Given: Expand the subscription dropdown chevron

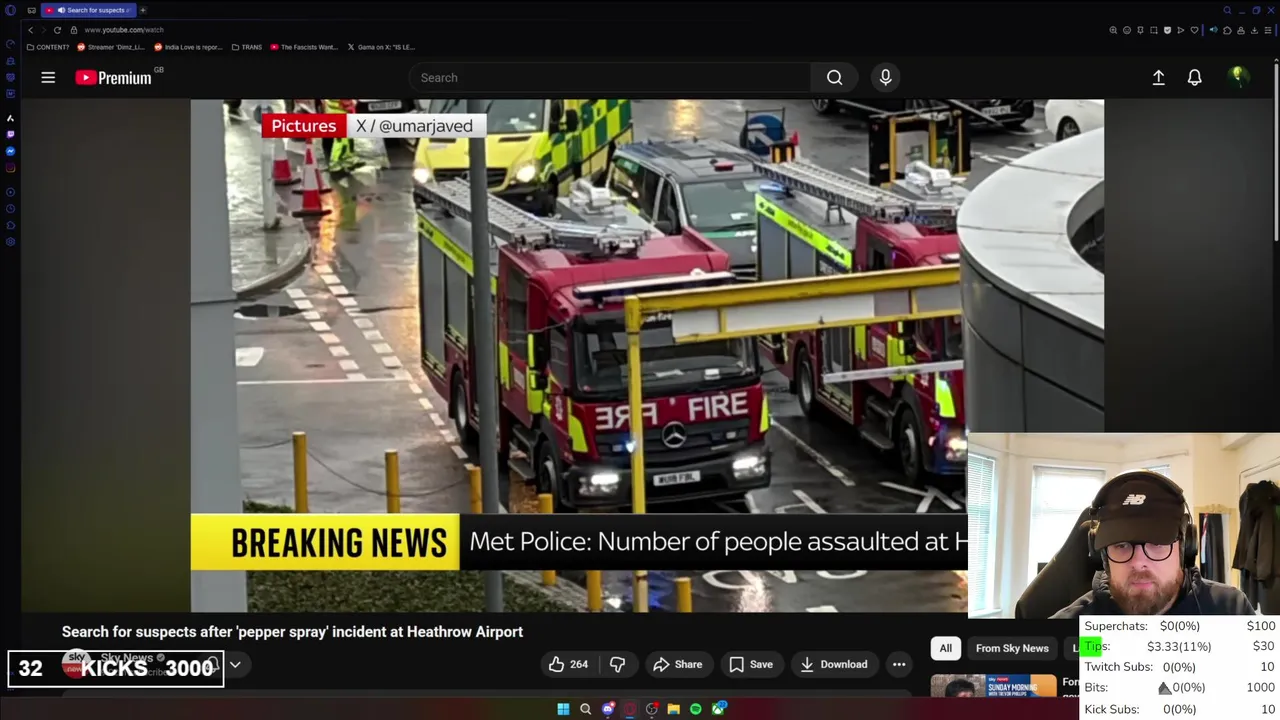Looking at the screenshot, I should pos(235,664).
